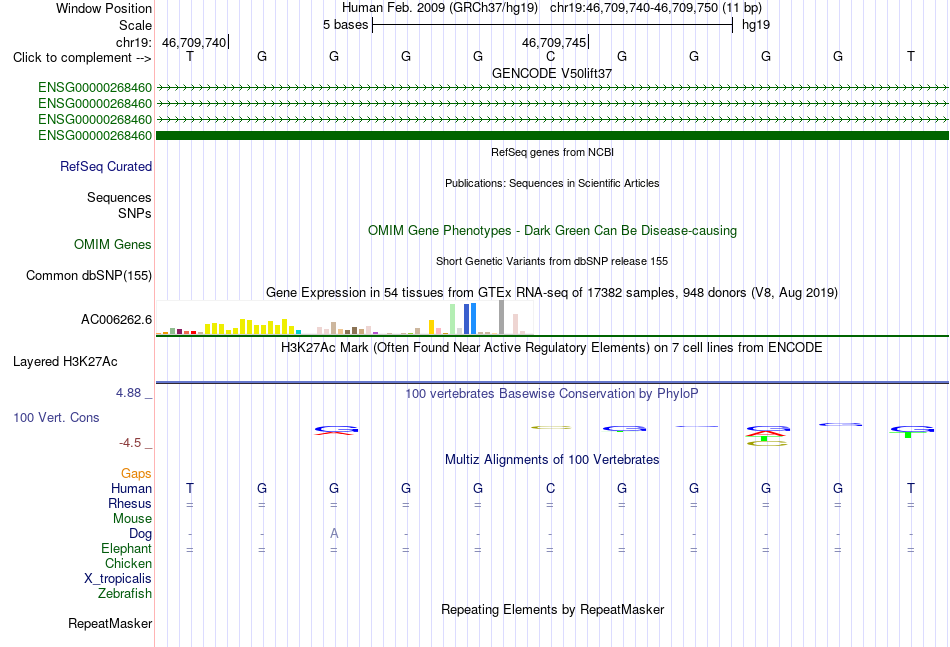
Task: Click the 4.88 PhyloP upper scale value
Action: tap(128, 393)
